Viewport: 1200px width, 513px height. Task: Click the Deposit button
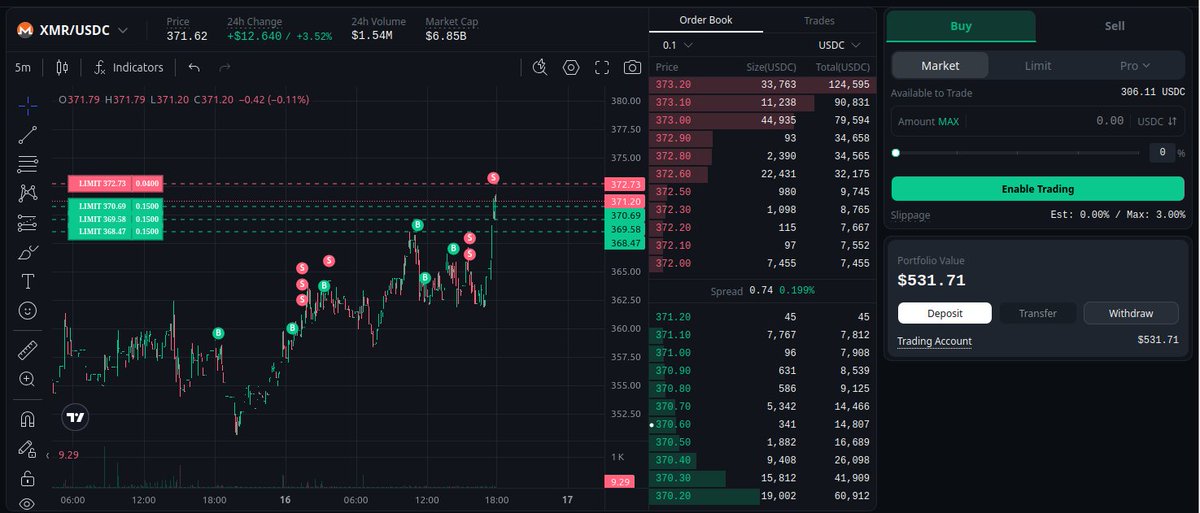click(x=945, y=313)
